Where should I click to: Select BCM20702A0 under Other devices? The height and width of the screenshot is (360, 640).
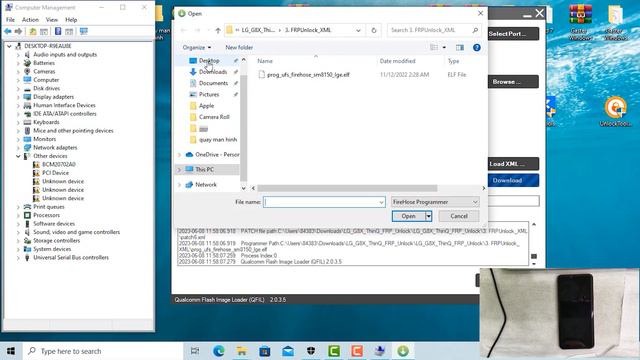pyautogui.click(x=58, y=164)
